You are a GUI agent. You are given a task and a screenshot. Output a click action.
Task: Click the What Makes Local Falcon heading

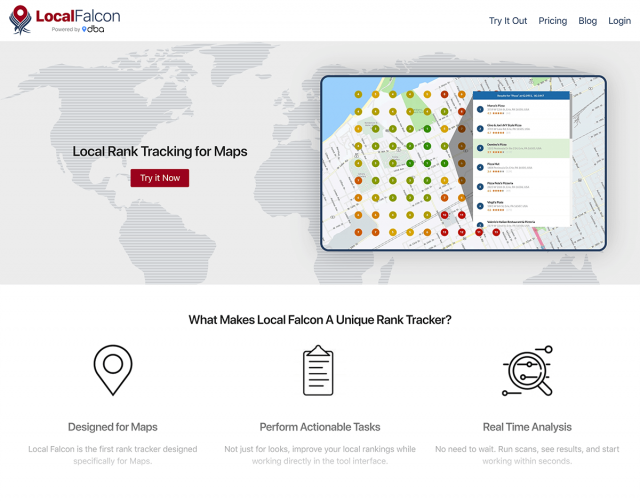(x=320, y=320)
